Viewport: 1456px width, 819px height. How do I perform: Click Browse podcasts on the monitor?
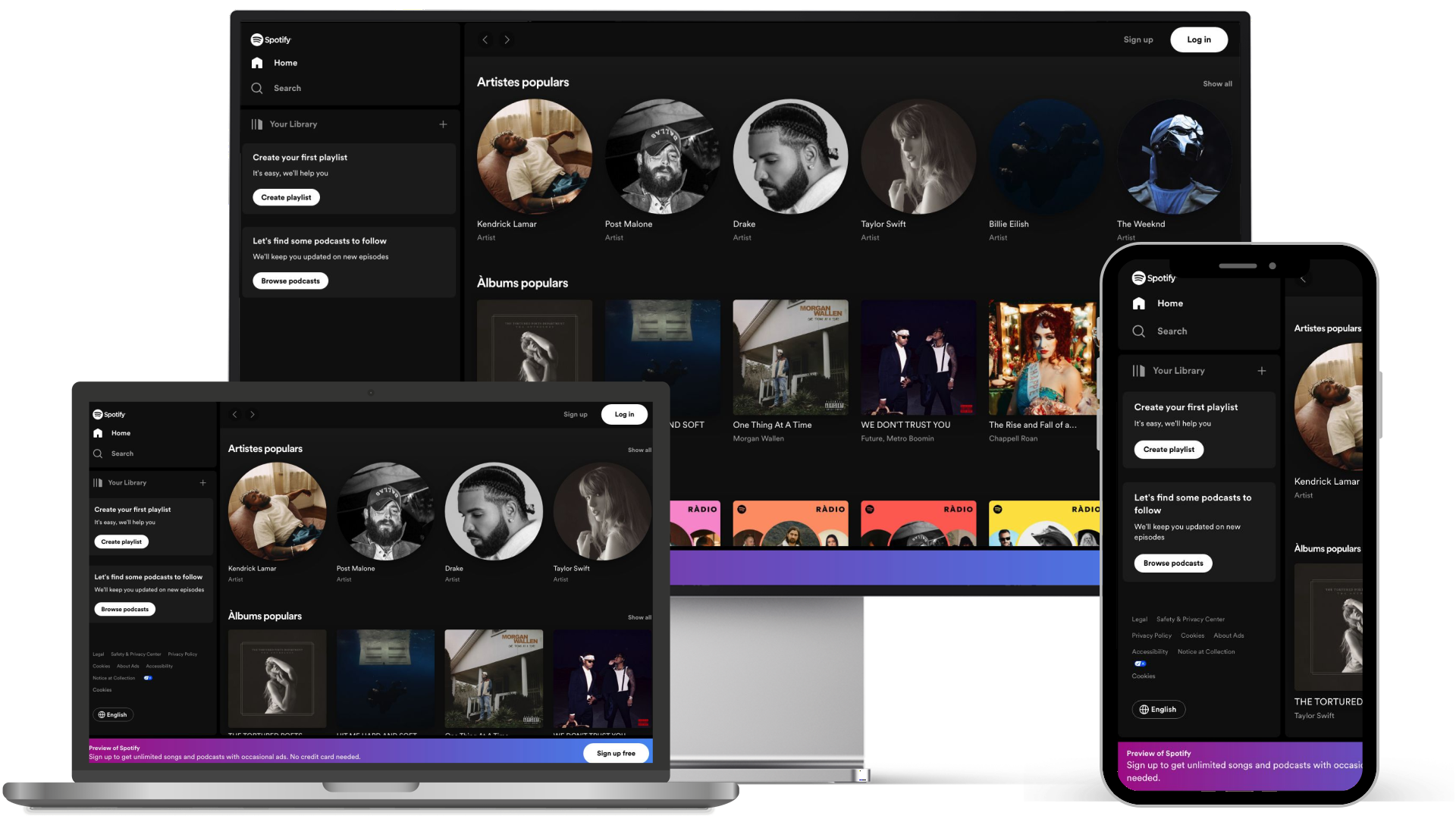pos(290,281)
